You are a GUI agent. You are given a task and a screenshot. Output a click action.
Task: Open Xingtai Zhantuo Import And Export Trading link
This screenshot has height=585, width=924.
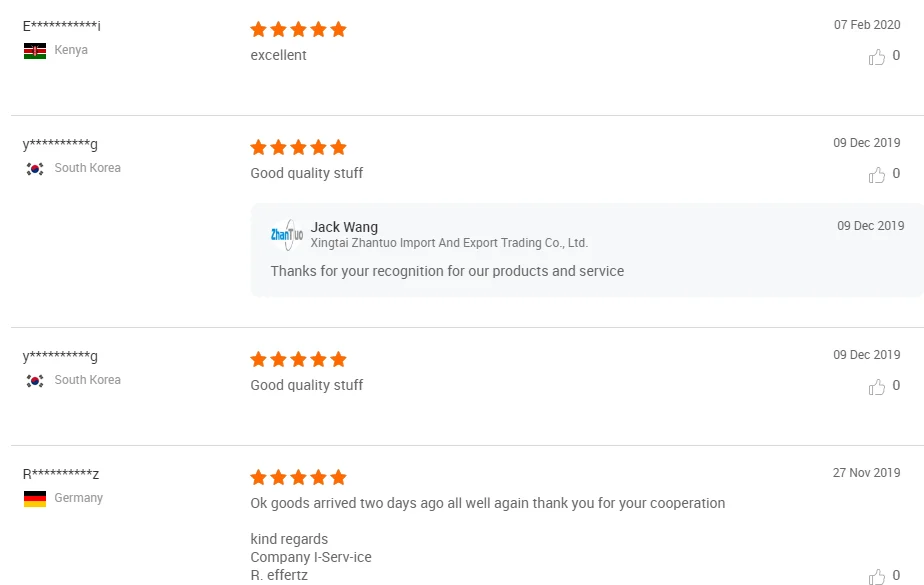click(x=449, y=243)
